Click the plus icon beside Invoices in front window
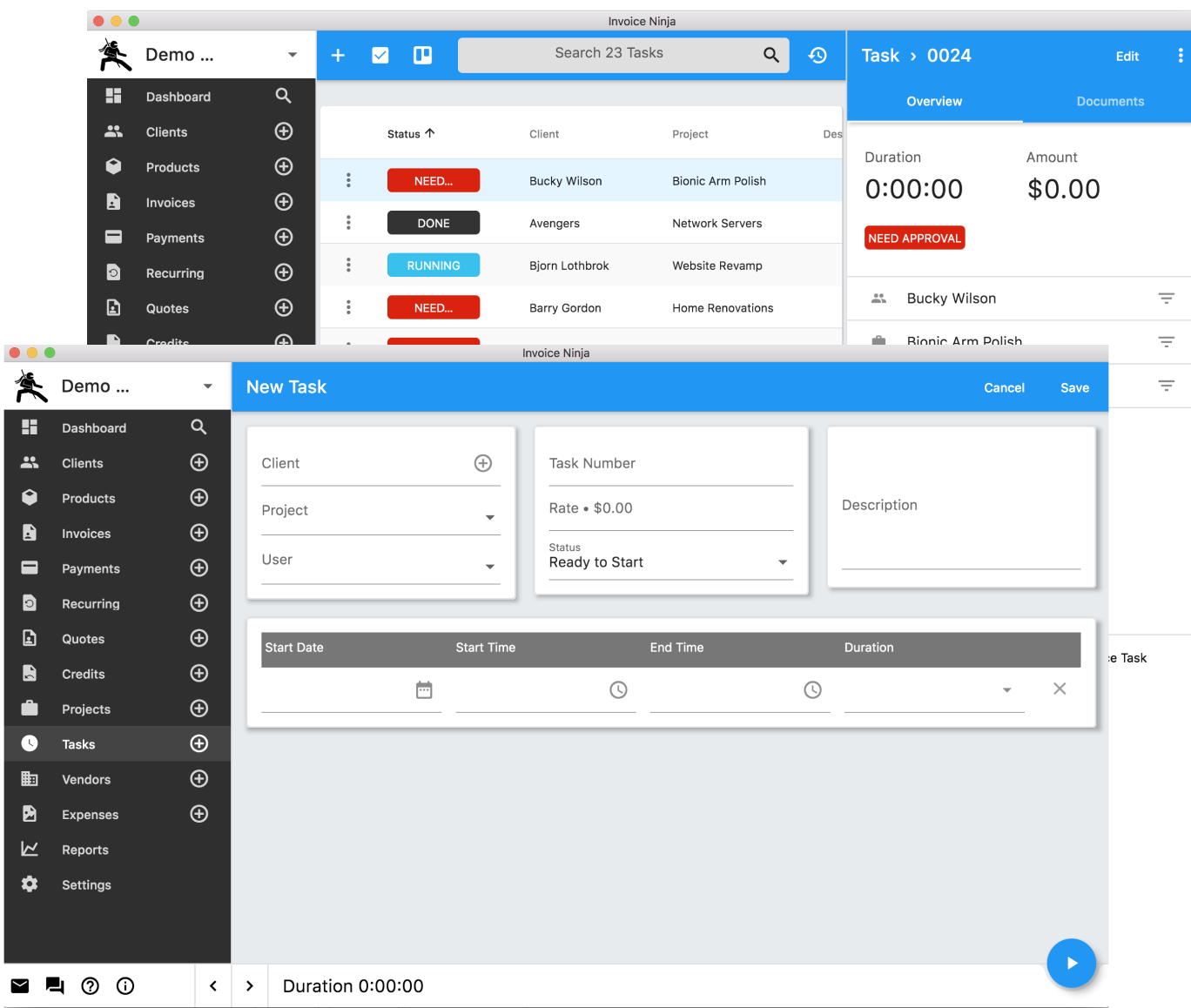This screenshot has width=1191, height=1008. pyautogui.click(x=199, y=533)
